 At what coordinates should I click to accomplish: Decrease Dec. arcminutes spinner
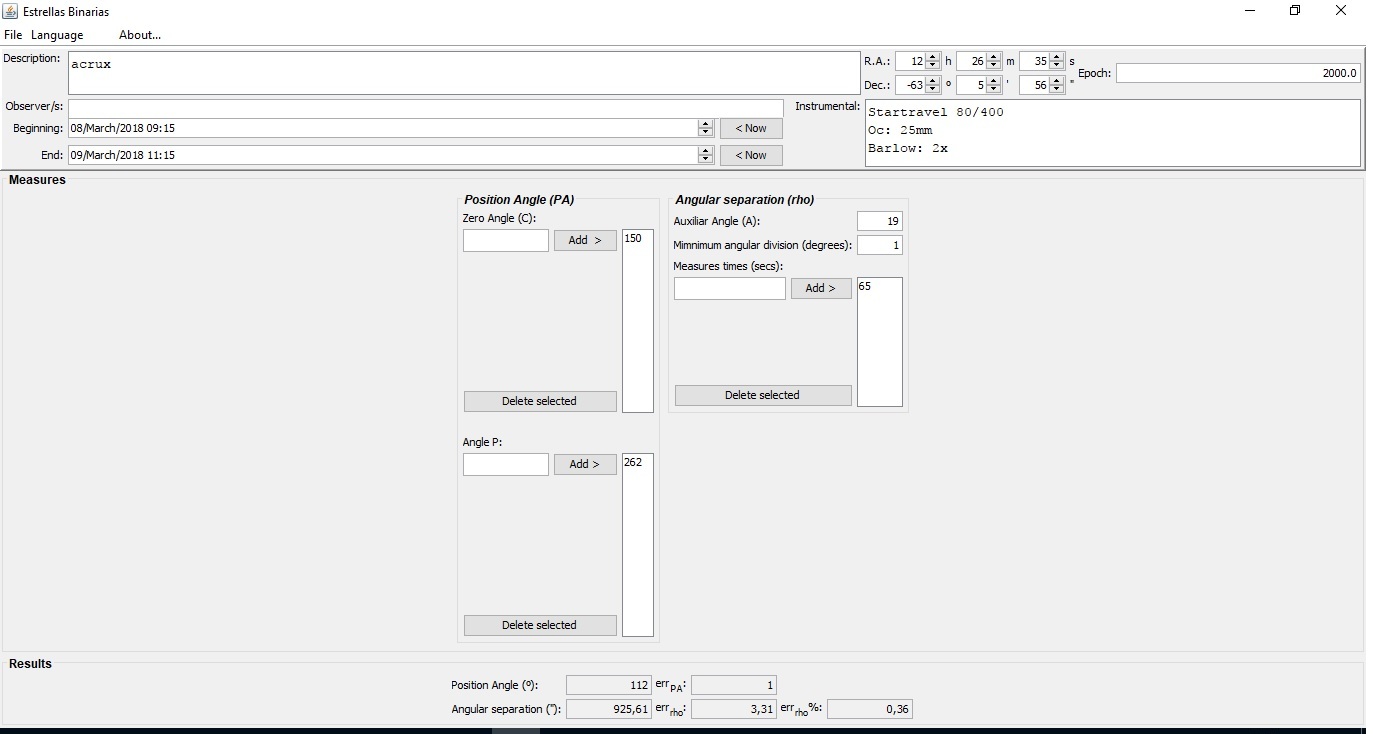click(x=994, y=89)
